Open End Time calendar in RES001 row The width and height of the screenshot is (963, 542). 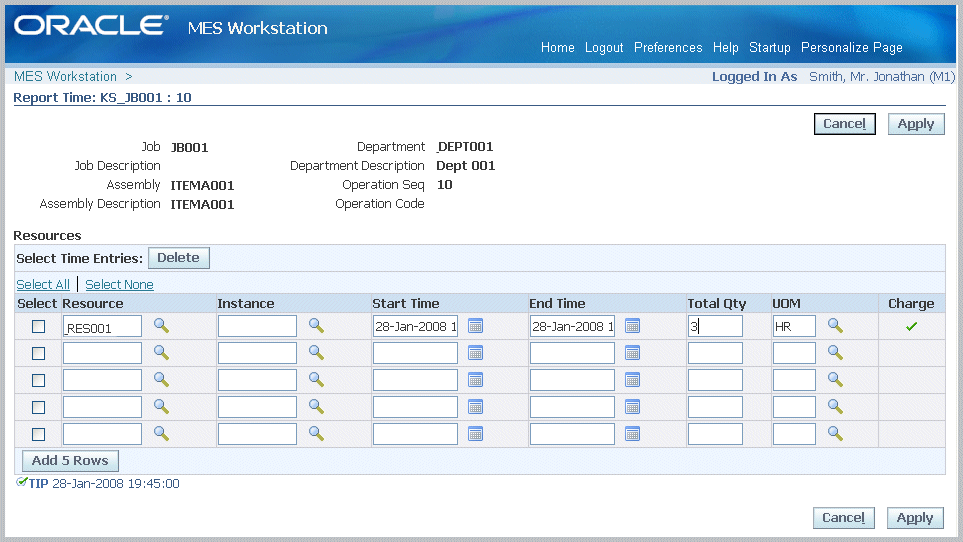(x=633, y=326)
